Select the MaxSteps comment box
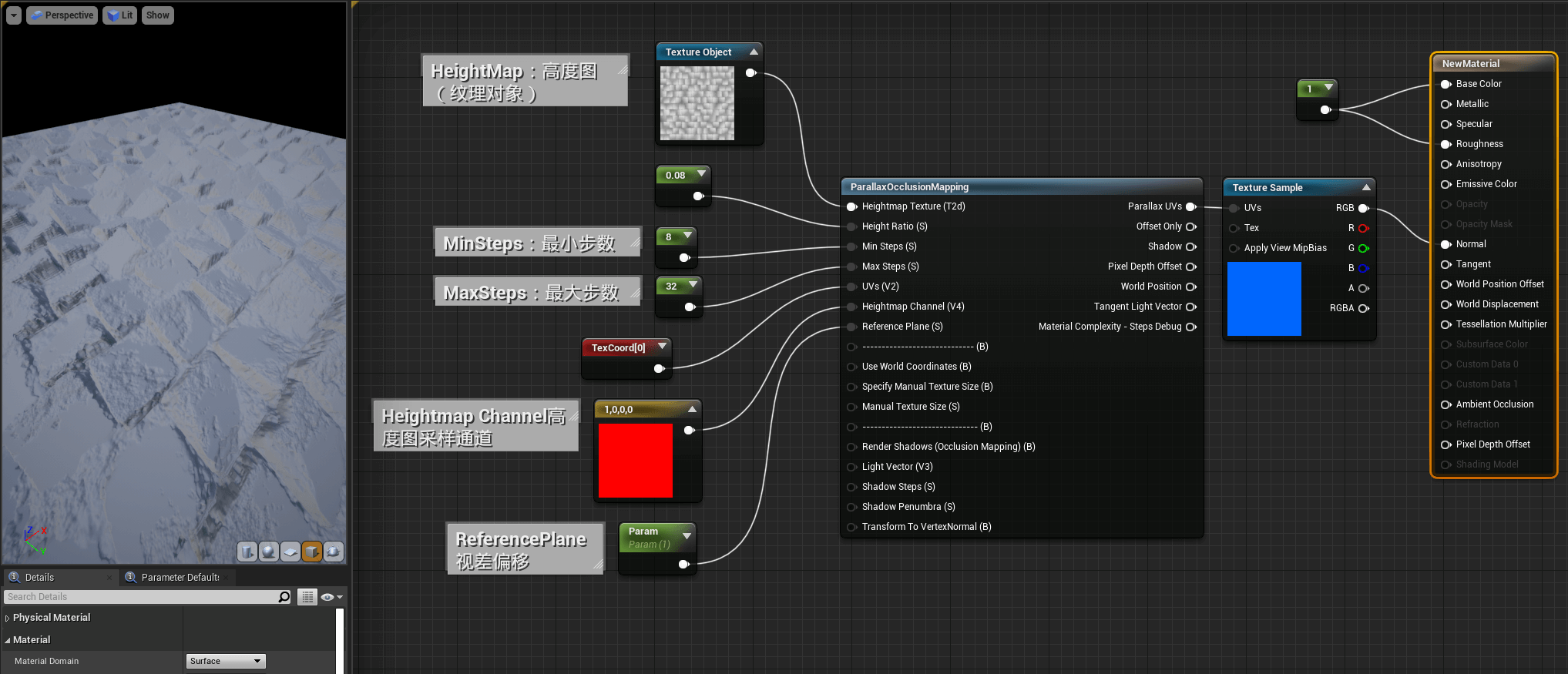1568x674 pixels. [537, 291]
